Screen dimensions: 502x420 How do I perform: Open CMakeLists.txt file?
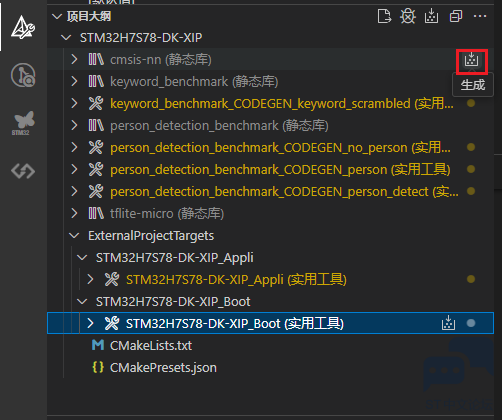[151, 345]
